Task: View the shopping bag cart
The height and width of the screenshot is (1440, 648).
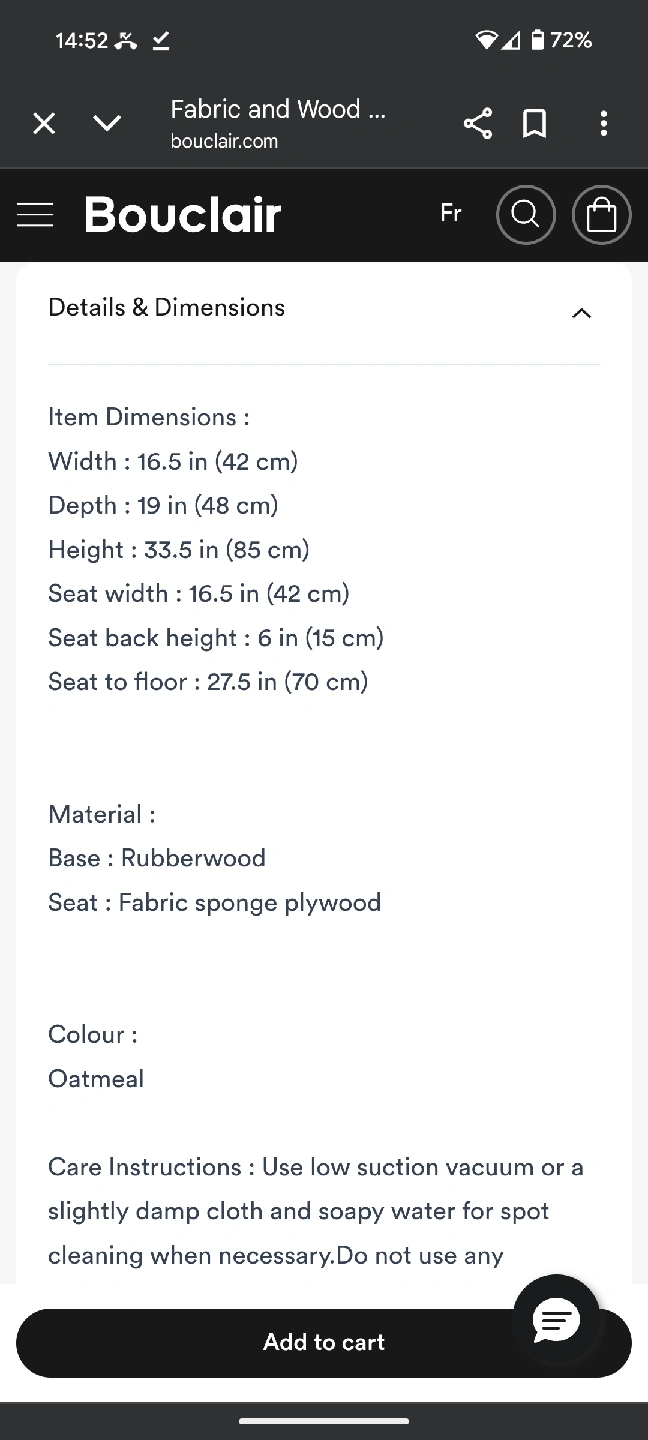Action: pos(601,214)
